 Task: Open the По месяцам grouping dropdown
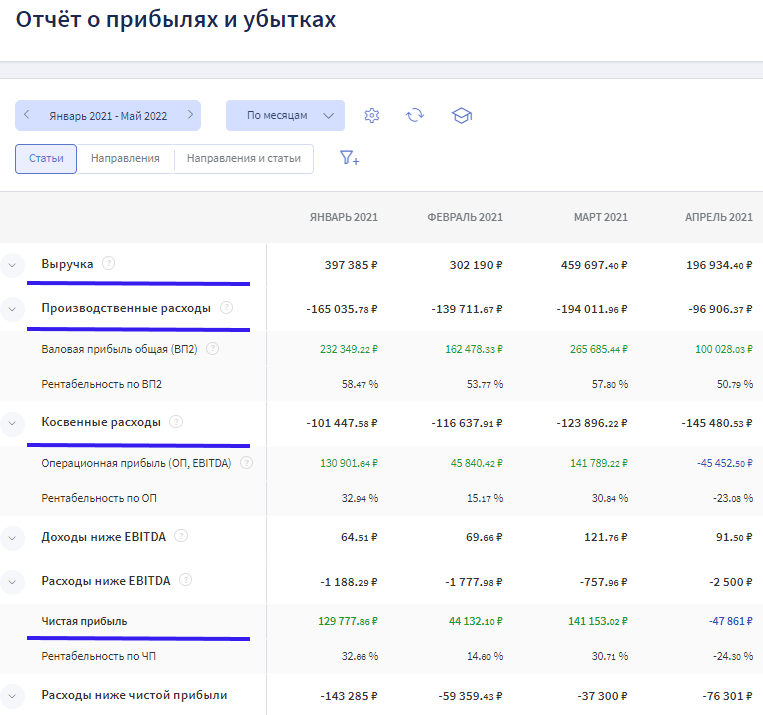(x=285, y=115)
